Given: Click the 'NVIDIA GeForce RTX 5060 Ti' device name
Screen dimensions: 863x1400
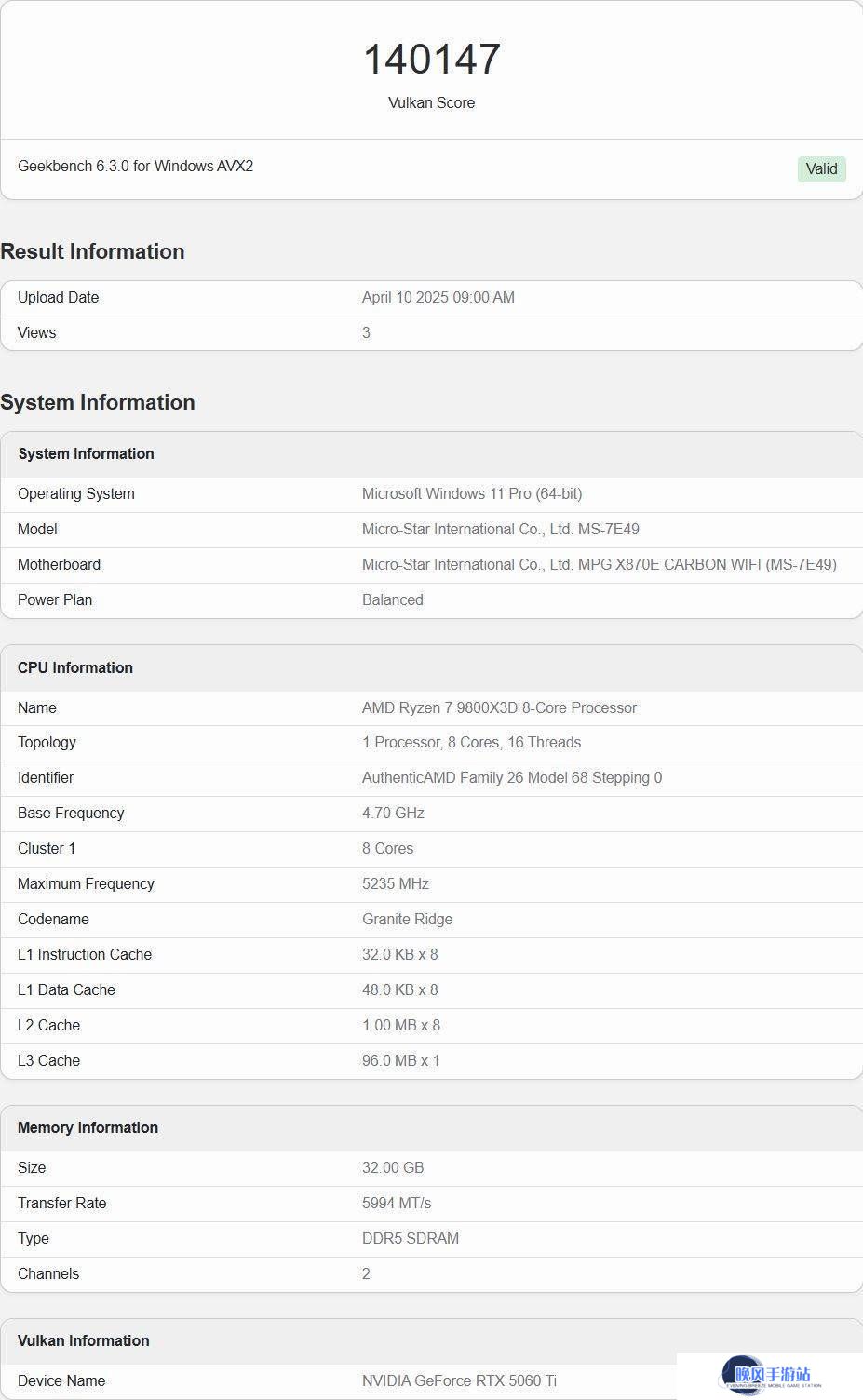Looking at the screenshot, I should click(459, 1381).
